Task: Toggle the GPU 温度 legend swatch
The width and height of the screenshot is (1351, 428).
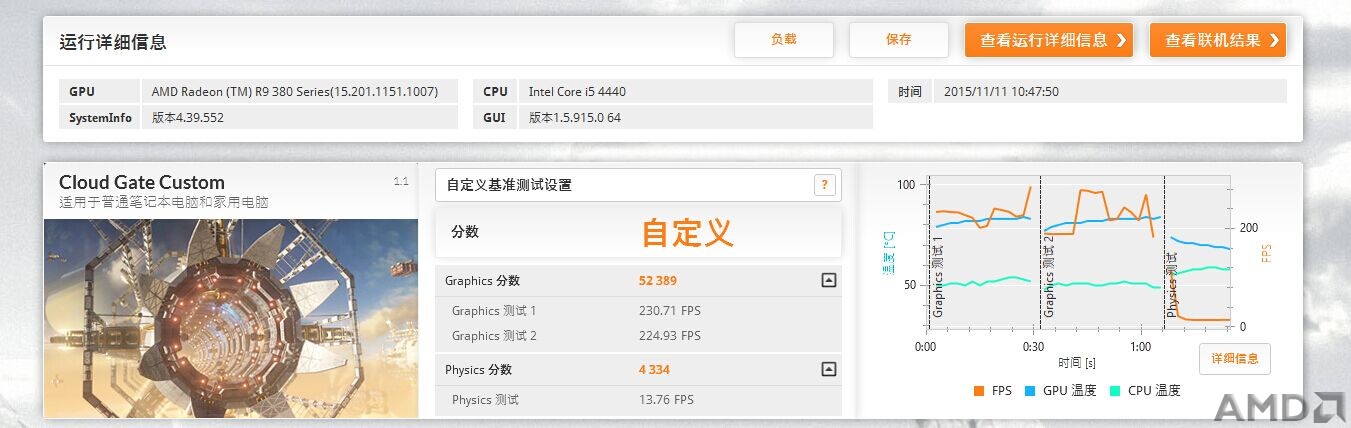Action: click(x=1031, y=391)
